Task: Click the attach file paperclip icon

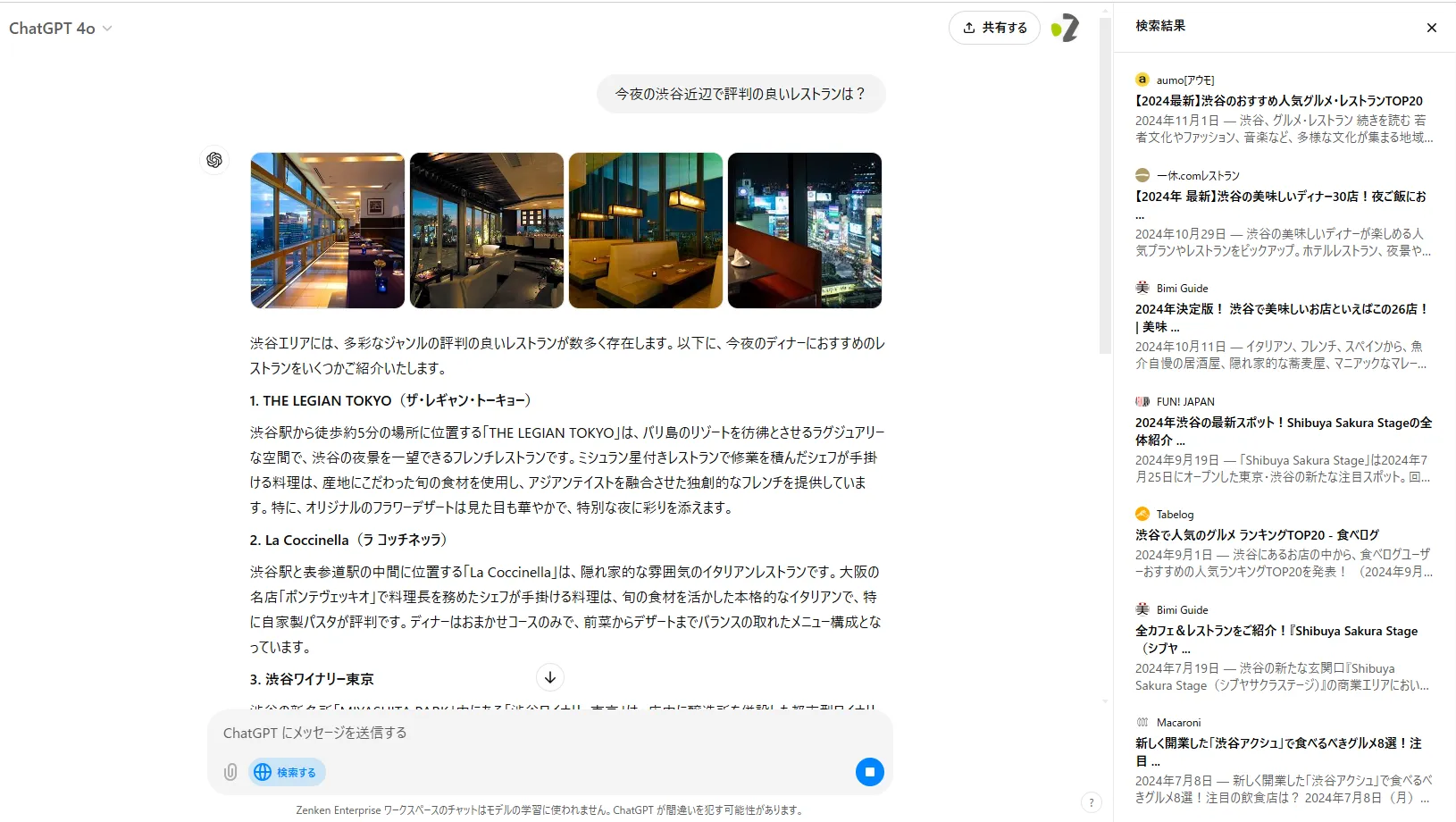Action: click(230, 772)
